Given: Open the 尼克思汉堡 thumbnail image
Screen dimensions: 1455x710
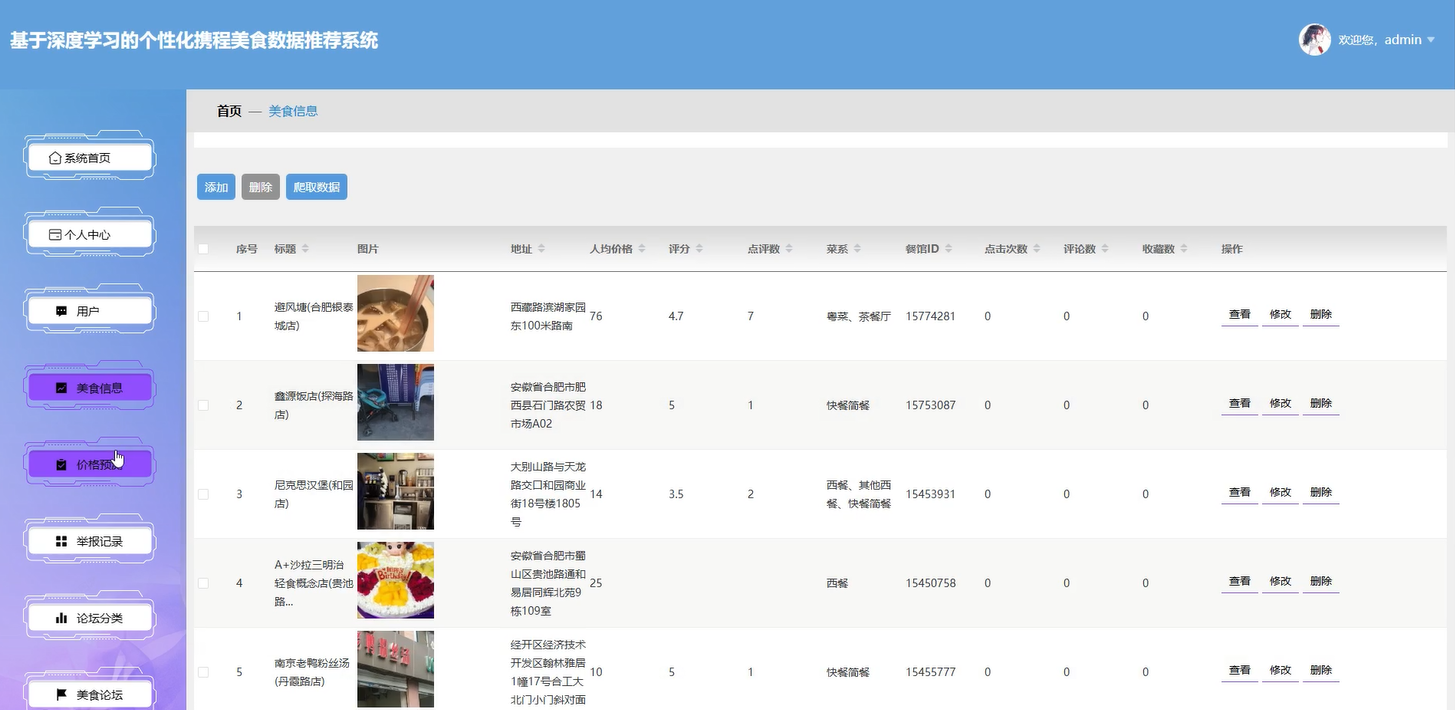Looking at the screenshot, I should click(395, 491).
